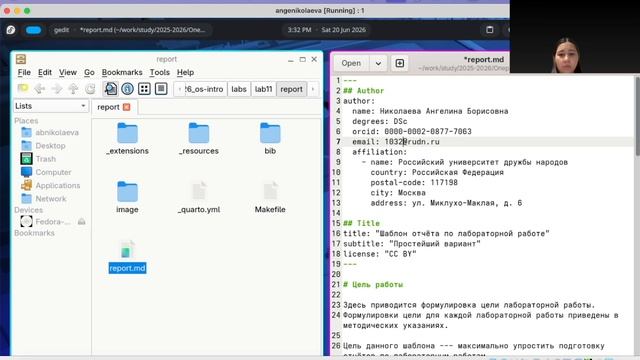Click the '# Цель работы' heading
Viewport: 640px width, 360px height.
[x=373, y=284]
